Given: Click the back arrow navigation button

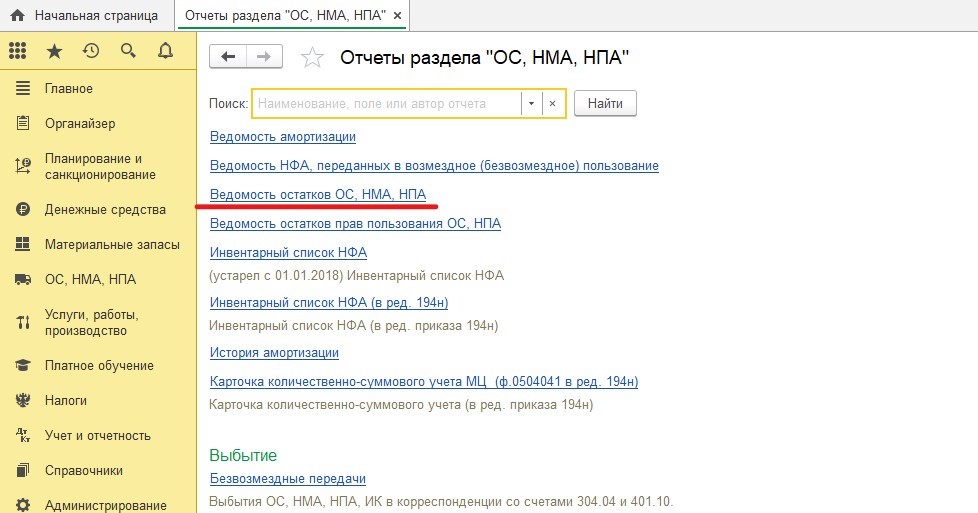Looking at the screenshot, I should pos(228,57).
